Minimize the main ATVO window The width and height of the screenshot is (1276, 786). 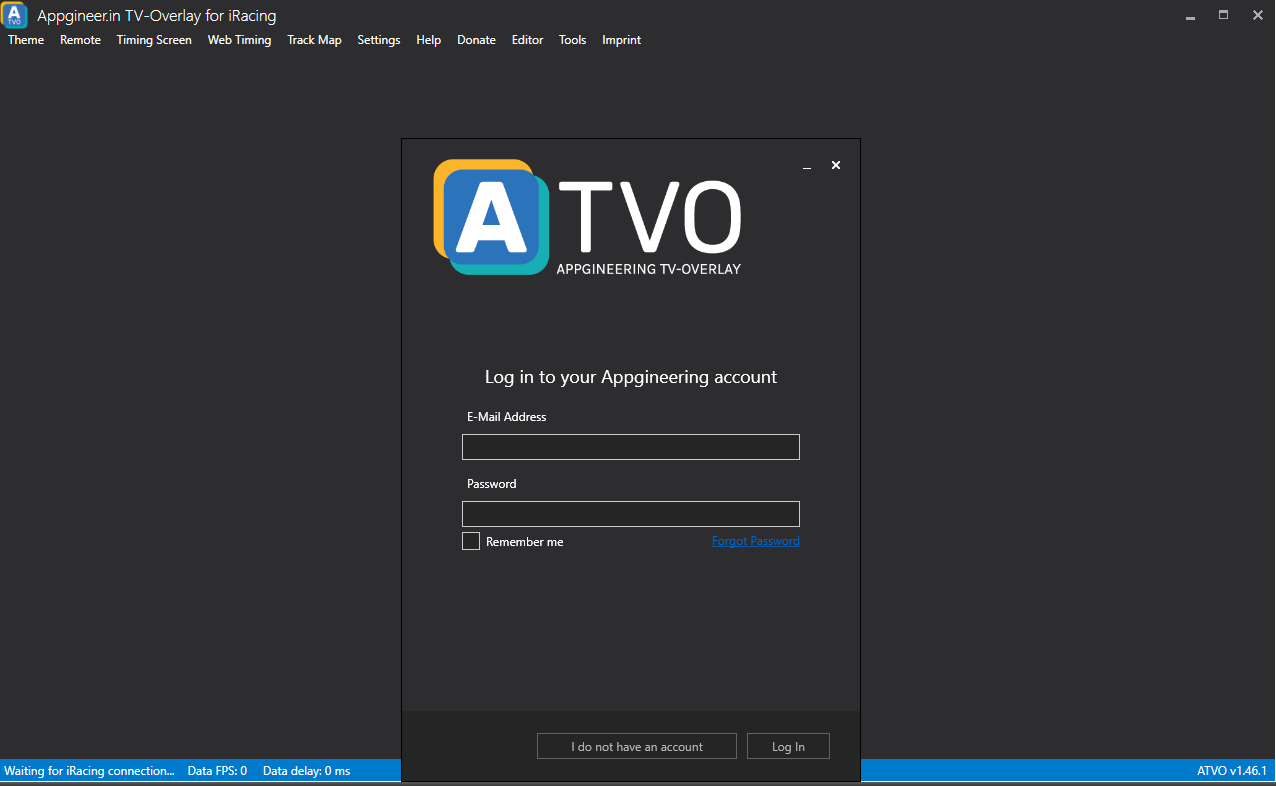pyautogui.click(x=1190, y=15)
